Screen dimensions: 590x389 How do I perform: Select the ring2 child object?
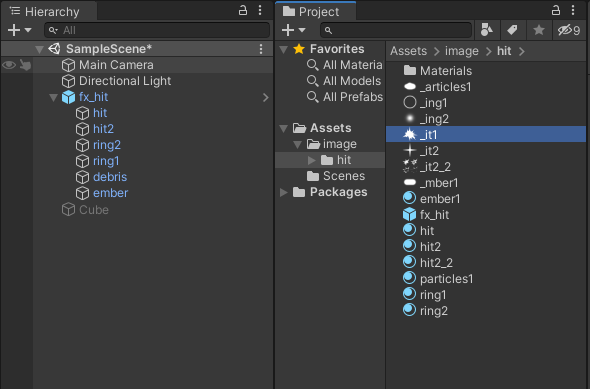click(107, 145)
